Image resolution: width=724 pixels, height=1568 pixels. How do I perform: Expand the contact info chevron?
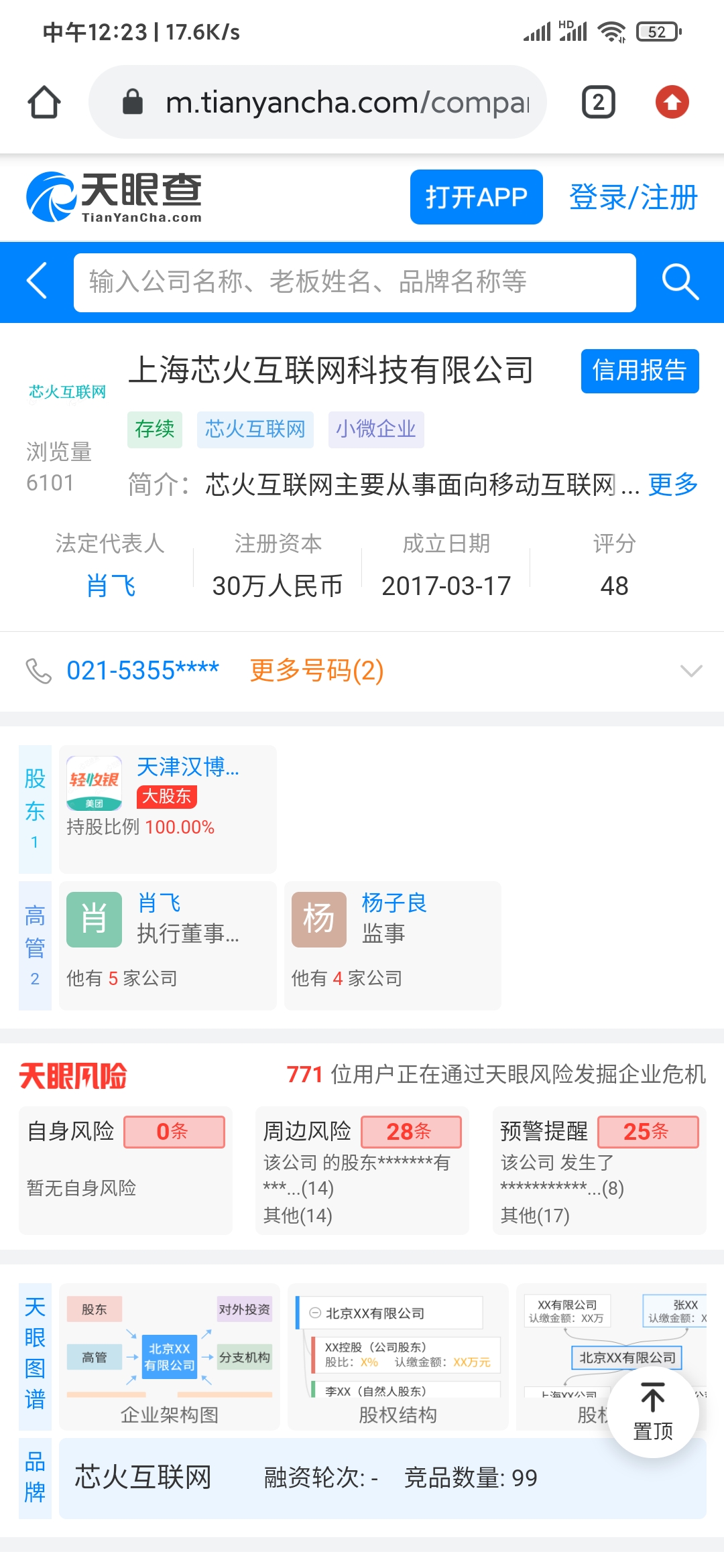691,671
